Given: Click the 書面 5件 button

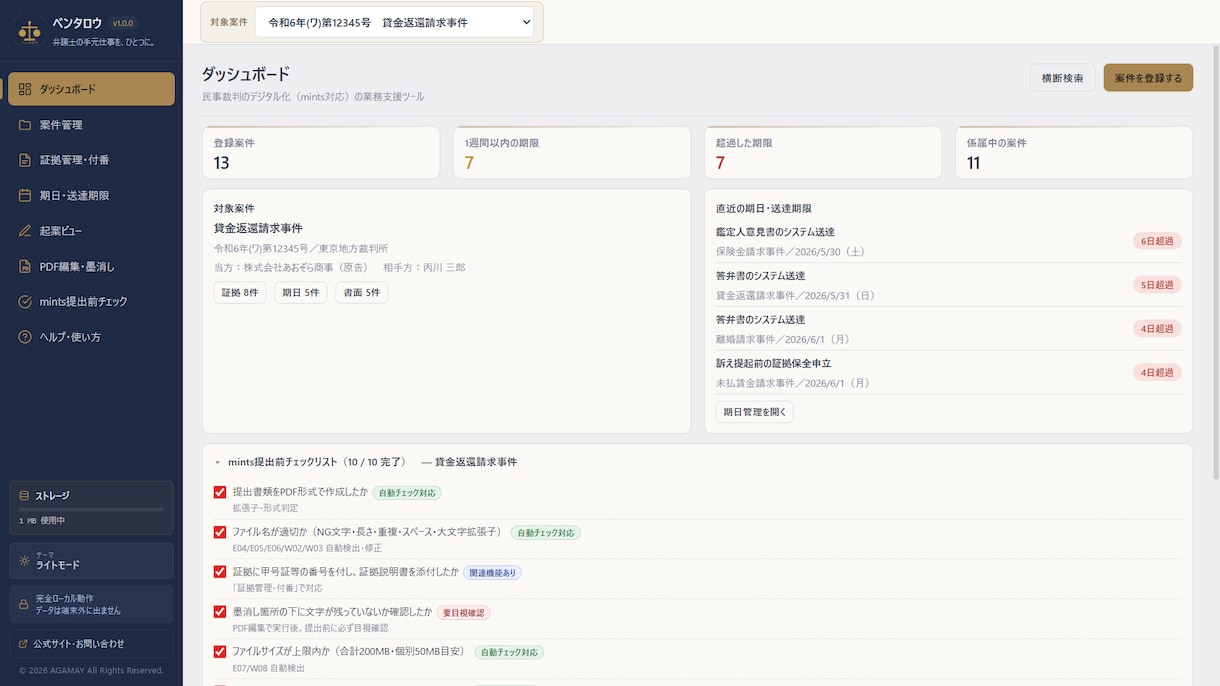Looking at the screenshot, I should tap(362, 293).
